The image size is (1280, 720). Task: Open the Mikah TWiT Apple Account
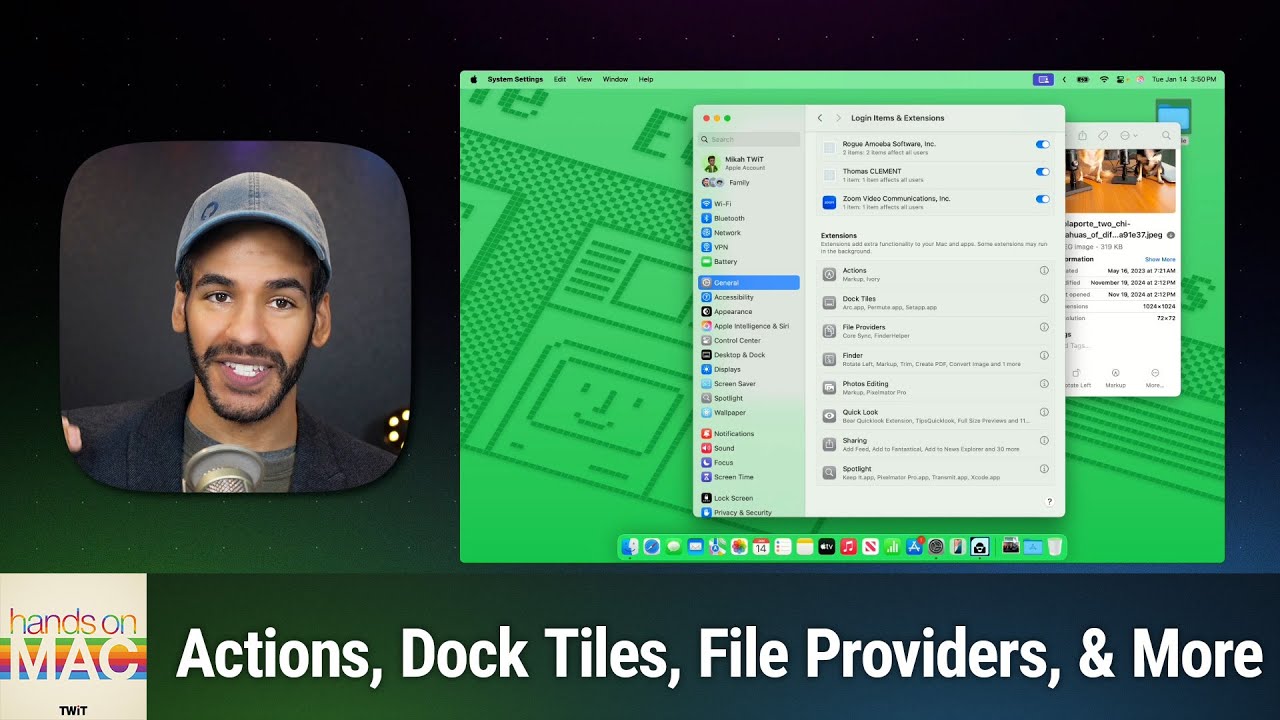coord(749,163)
